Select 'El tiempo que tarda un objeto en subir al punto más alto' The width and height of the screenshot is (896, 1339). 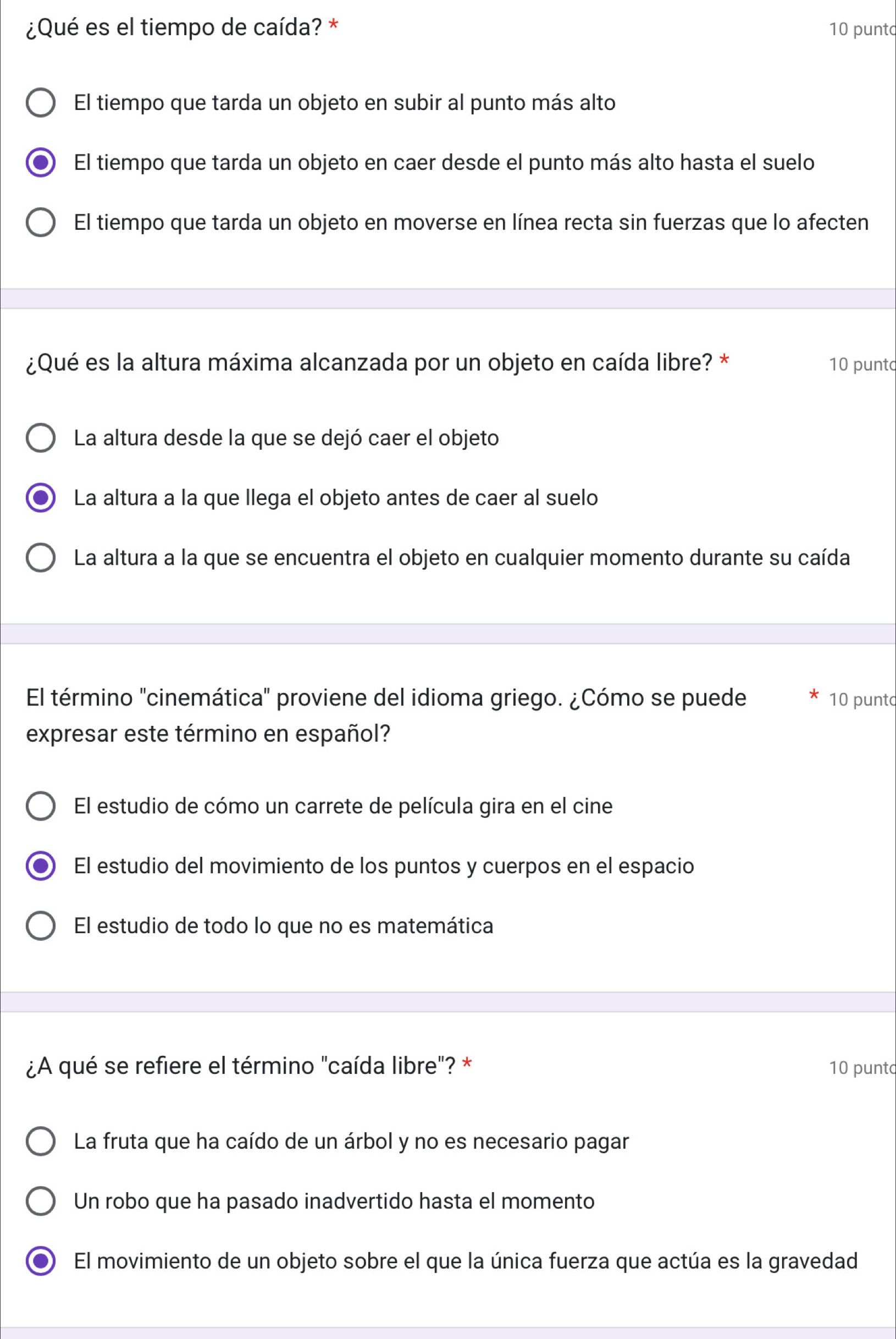click(41, 103)
